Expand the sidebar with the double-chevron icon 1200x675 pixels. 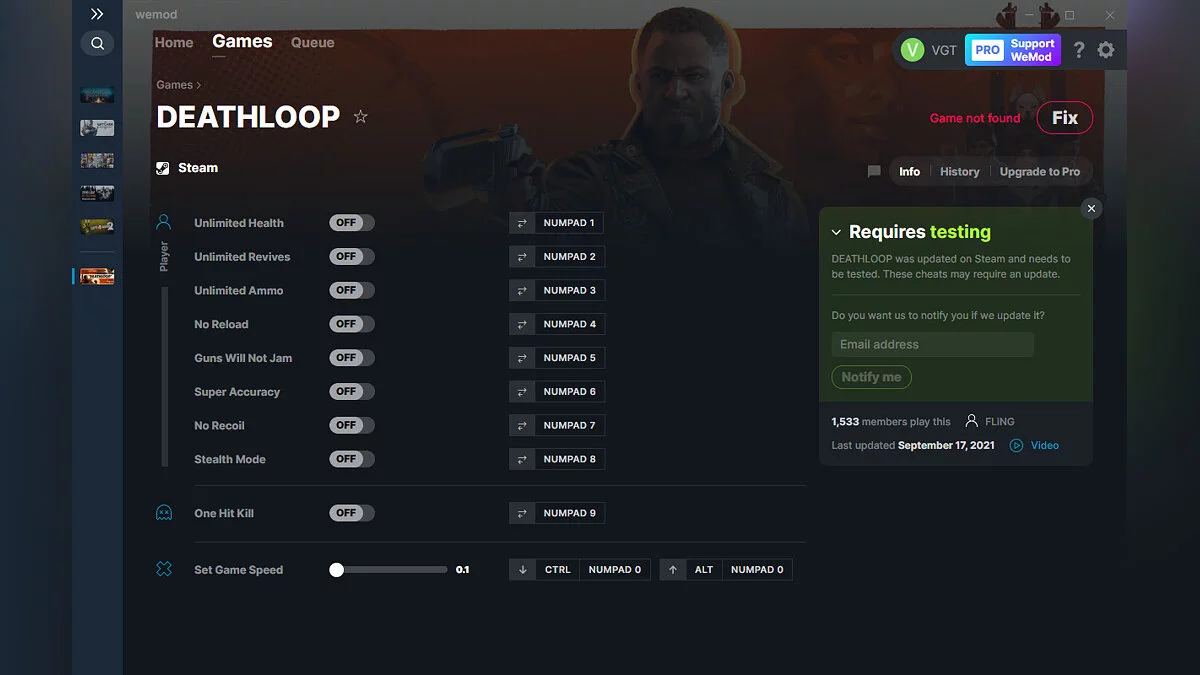tap(96, 14)
